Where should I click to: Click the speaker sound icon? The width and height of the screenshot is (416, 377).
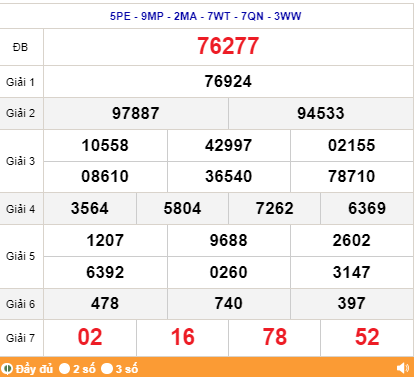[x=403, y=368]
